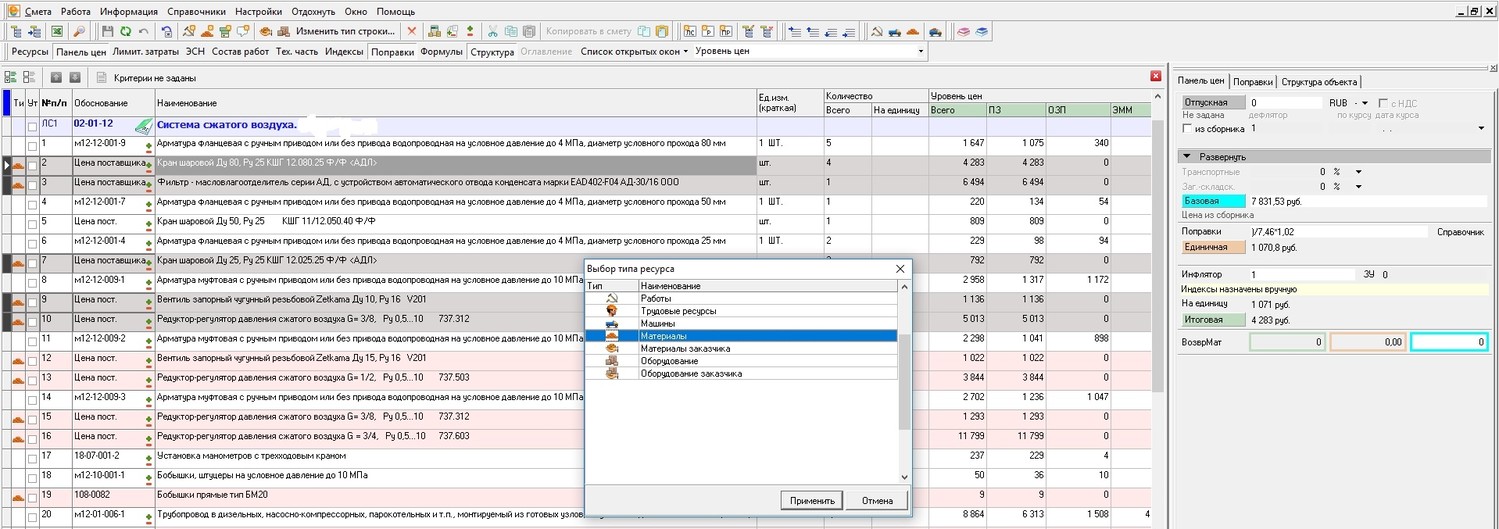Toggle the 'из сборника' checkbox
1499x529 pixels.
1187,129
